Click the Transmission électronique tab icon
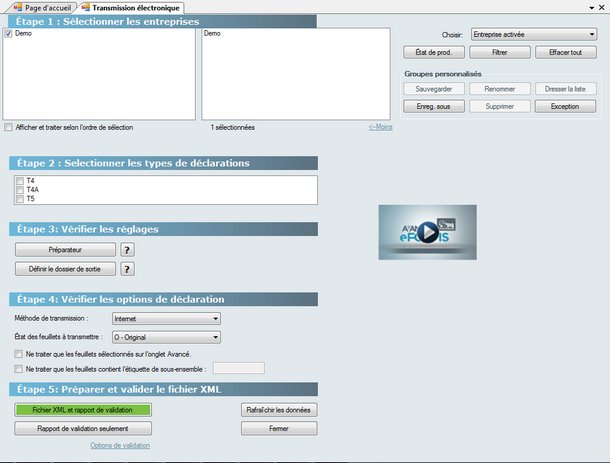The height and width of the screenshot is (463, 610). click(x=86, y=7)
